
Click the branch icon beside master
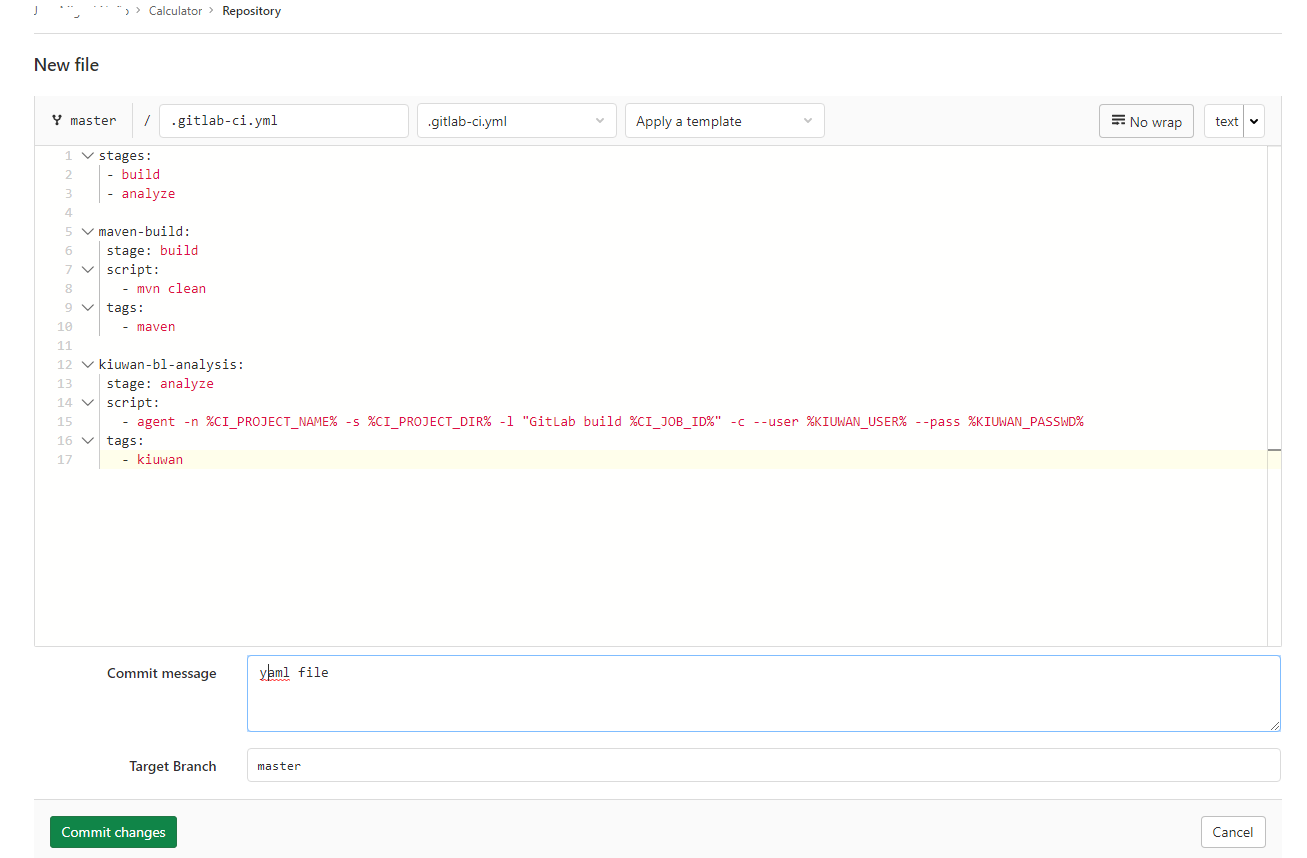[57, 120]
